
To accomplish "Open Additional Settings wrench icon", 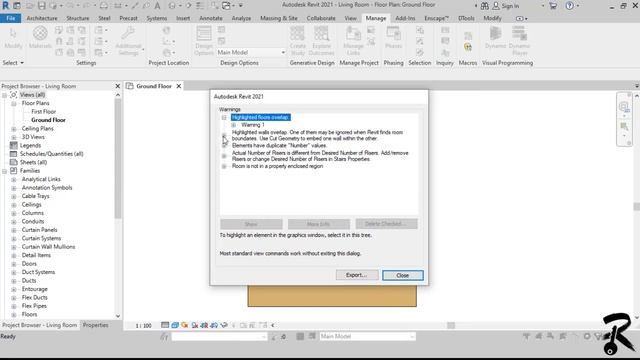I will (x=128, y=33).
